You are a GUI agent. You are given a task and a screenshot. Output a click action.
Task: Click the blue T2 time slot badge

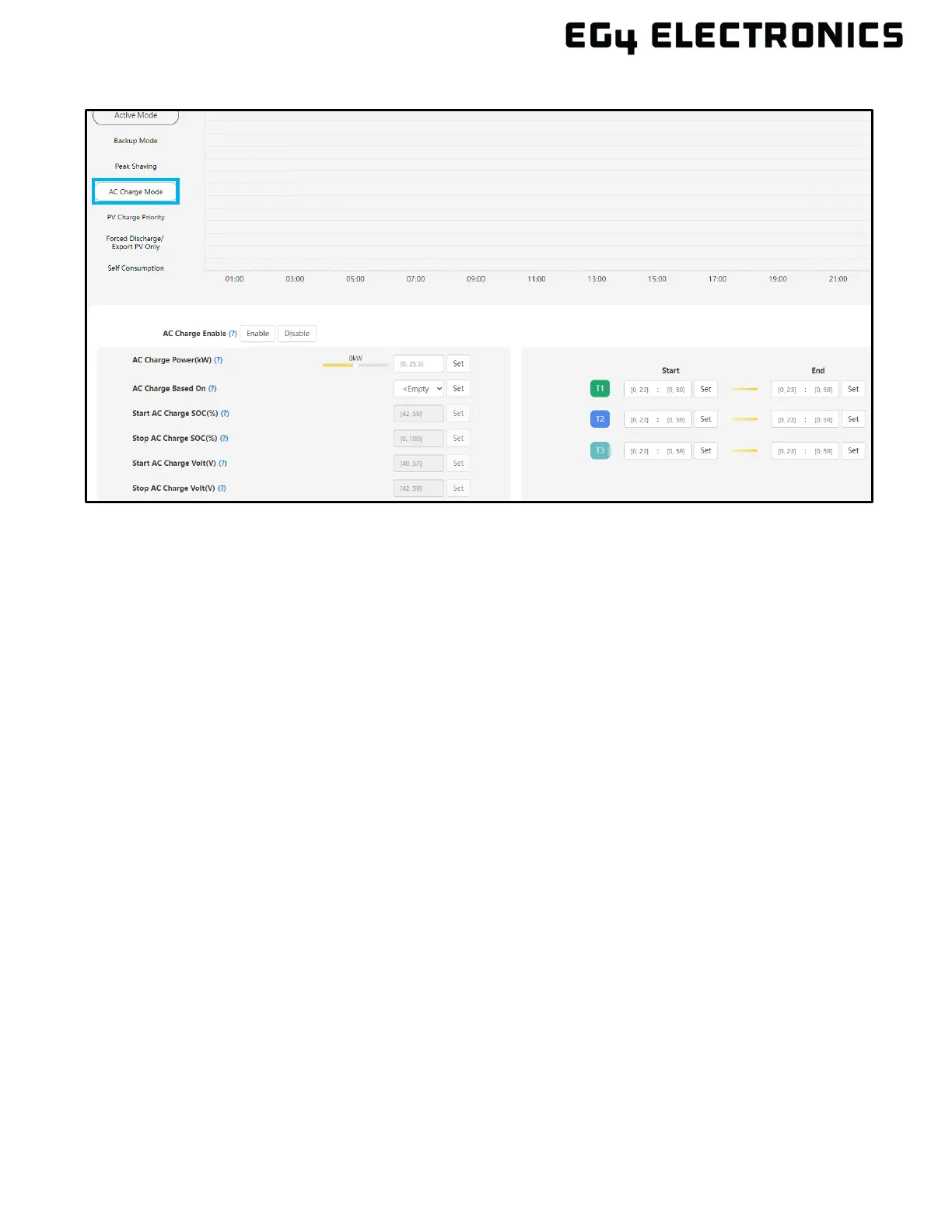(x=600, y=419)
